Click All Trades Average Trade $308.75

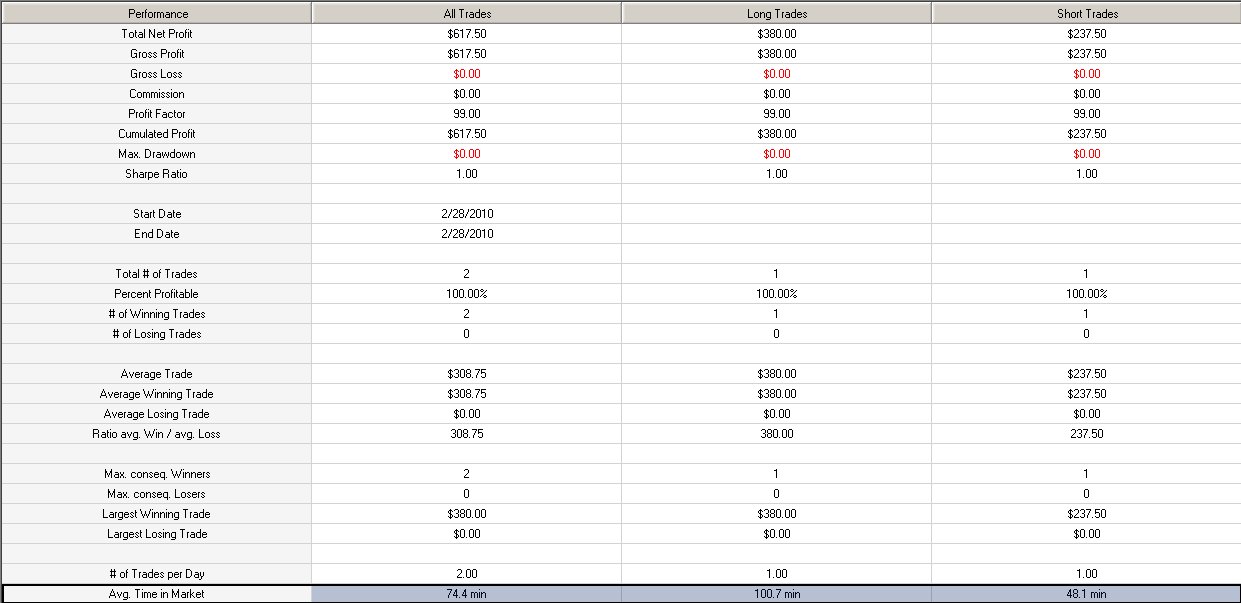(x=467, y=374)
